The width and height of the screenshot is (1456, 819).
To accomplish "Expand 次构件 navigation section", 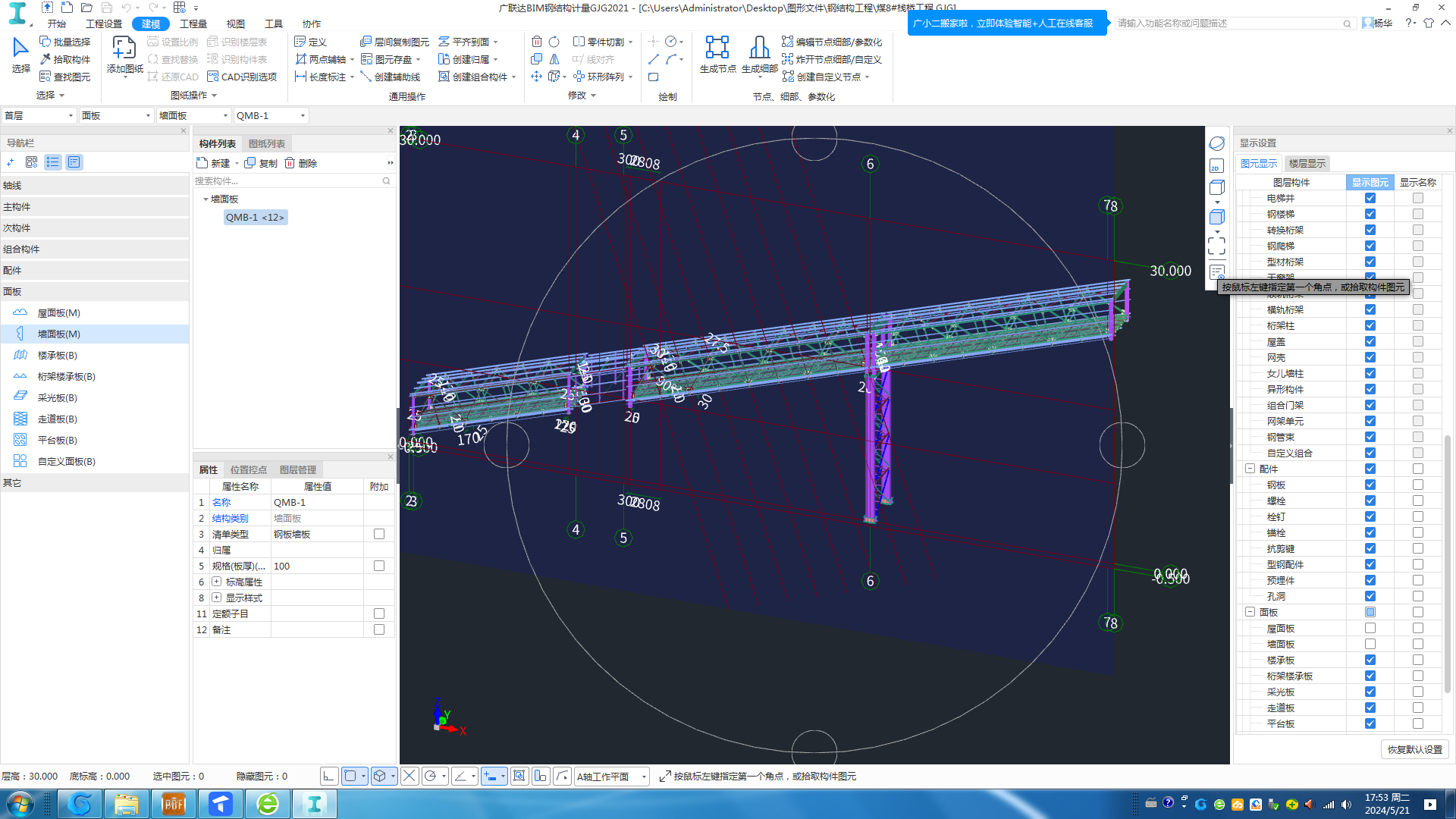I will click(95, 227).
